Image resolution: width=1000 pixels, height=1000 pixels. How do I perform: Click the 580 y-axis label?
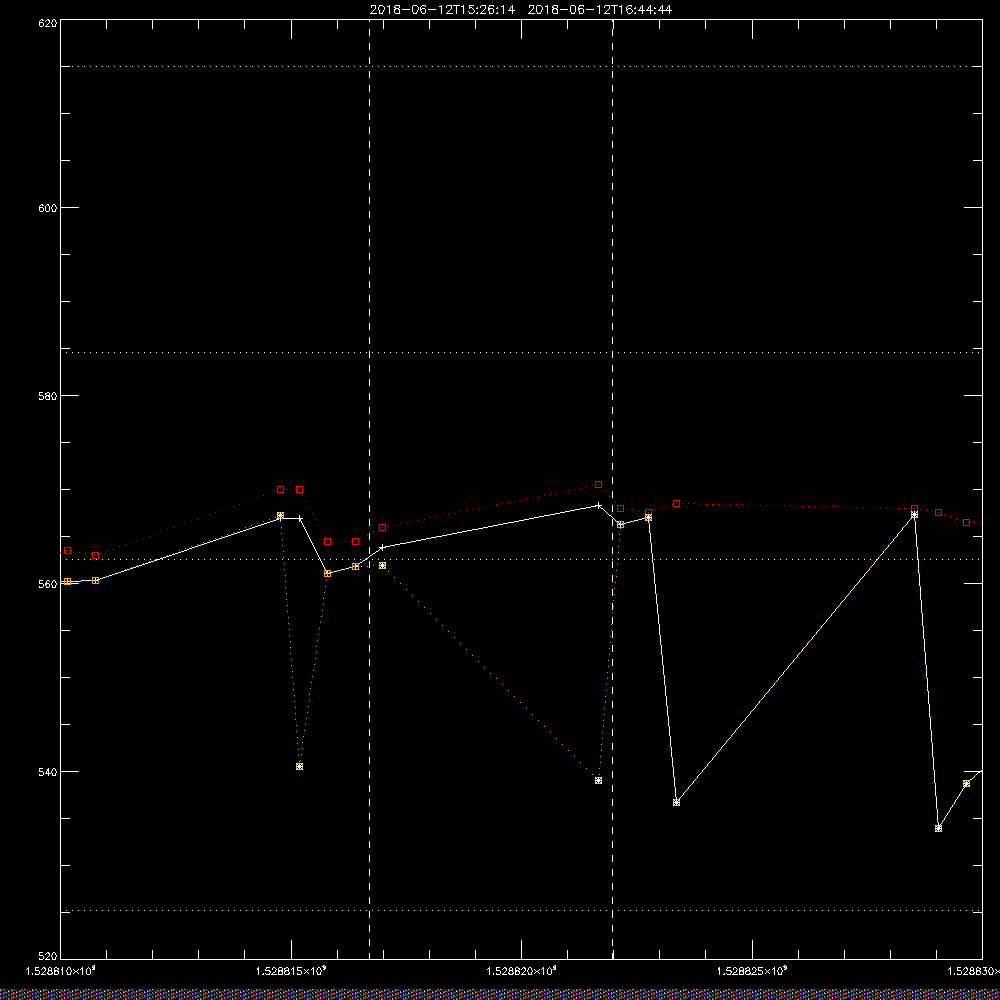pyautogui.click(x=48, y=395)
